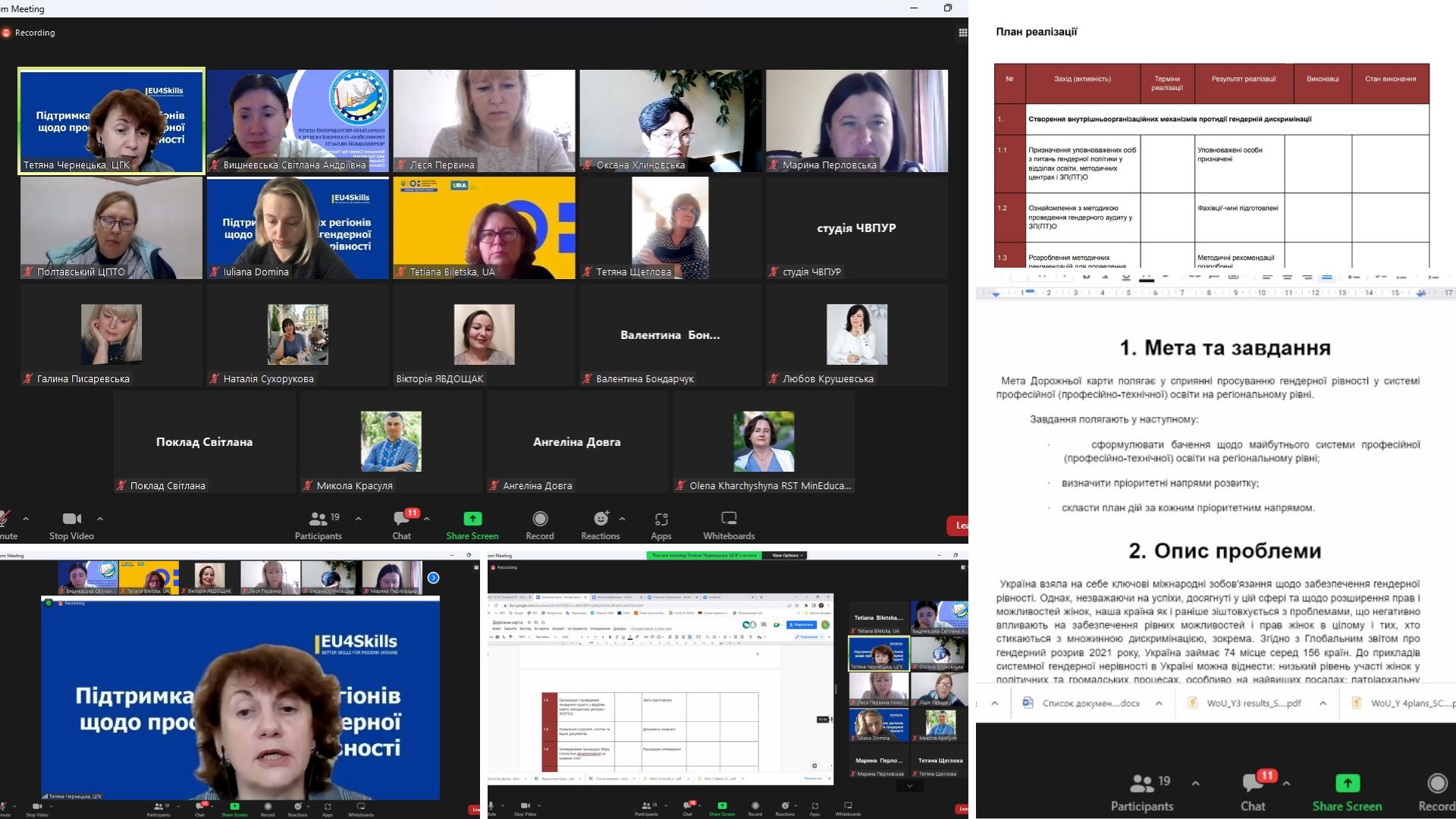This screenshot has height=819, width=1456.
Task: Select Полтавський ЦПТО video tile
Action: pos(111,228)
